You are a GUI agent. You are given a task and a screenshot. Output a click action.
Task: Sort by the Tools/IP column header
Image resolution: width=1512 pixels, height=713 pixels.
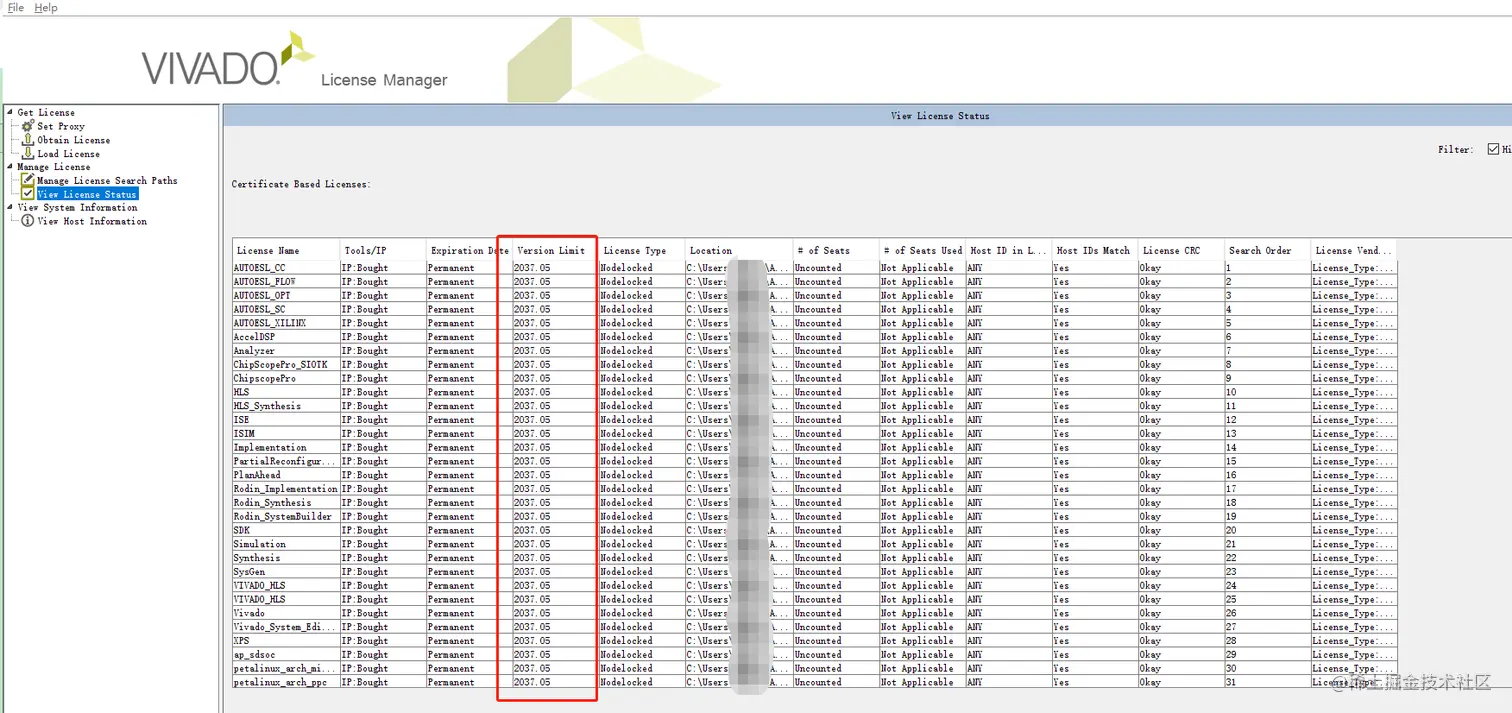click(383, 250)
